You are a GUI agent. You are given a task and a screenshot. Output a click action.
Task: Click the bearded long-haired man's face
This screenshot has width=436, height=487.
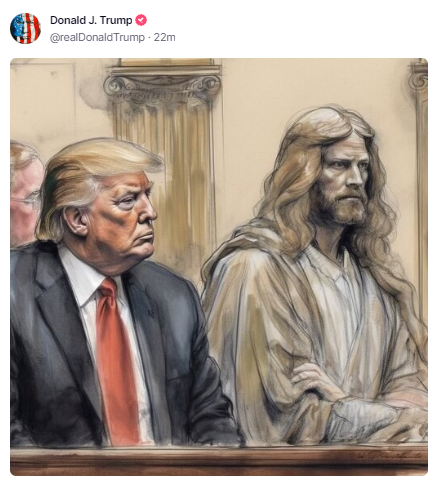[x=345, y=180]
